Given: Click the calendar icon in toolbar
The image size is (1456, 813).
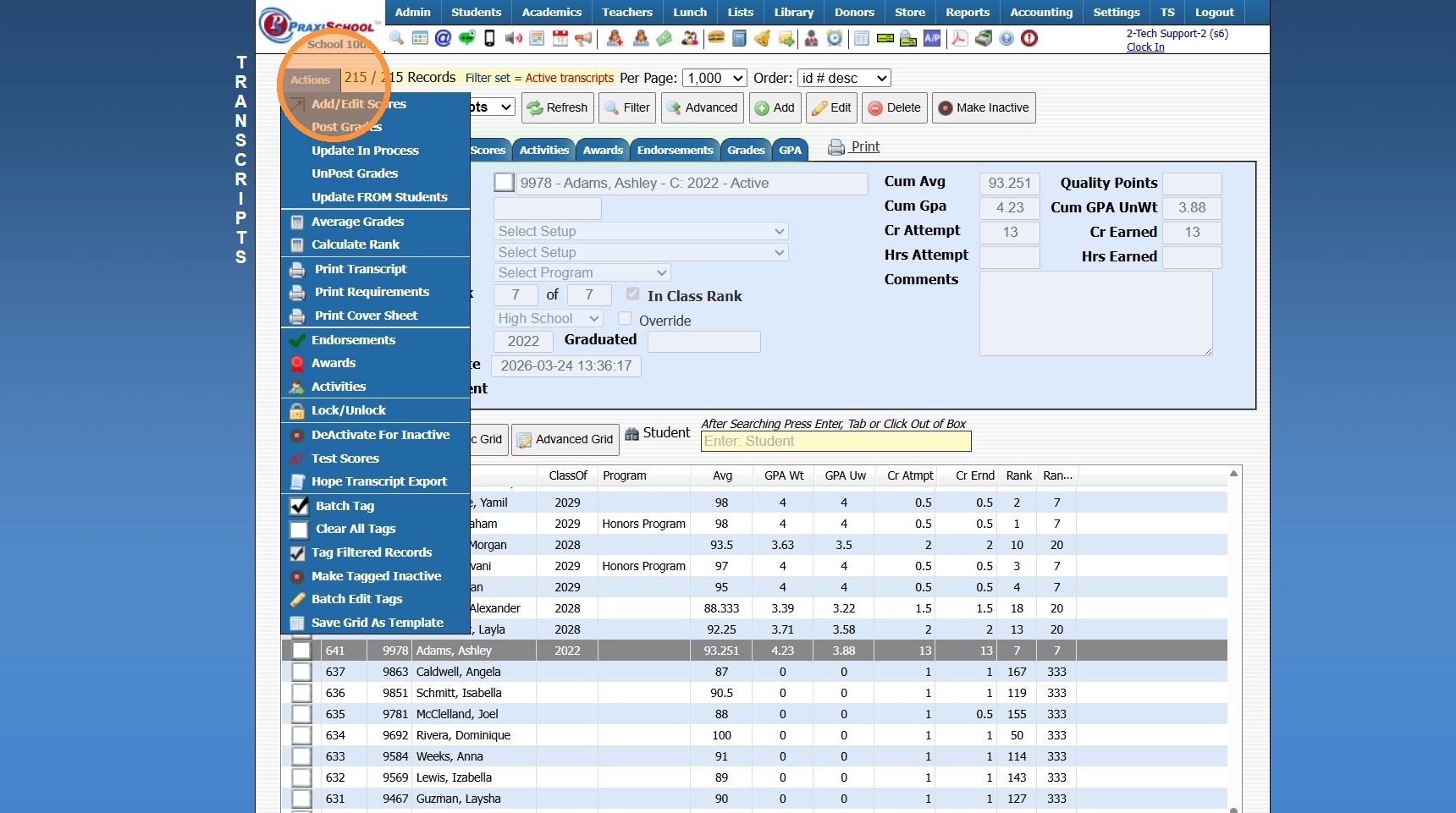Looking at the screenshot, I should (560, 38).
